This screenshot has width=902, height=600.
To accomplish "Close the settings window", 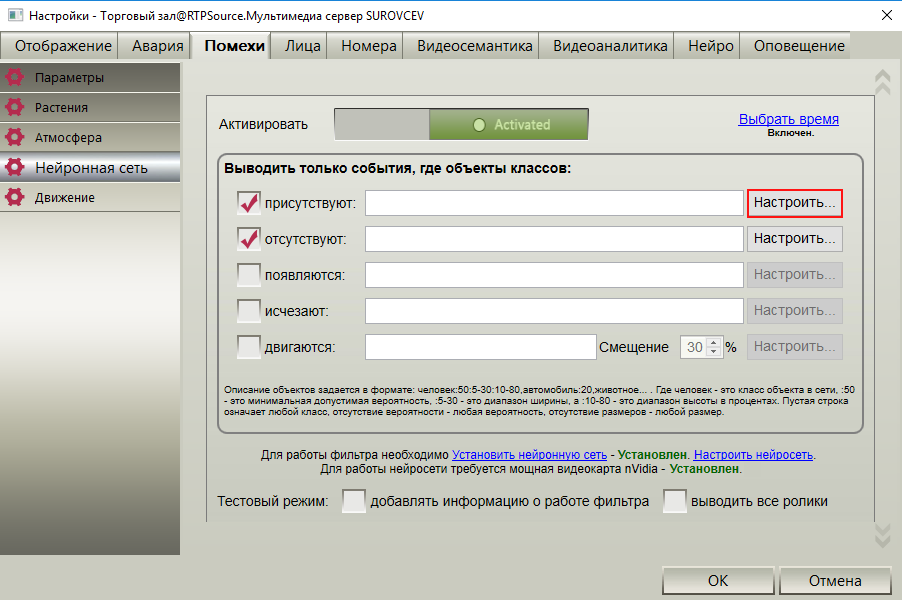I will click(x=887, y=16).
